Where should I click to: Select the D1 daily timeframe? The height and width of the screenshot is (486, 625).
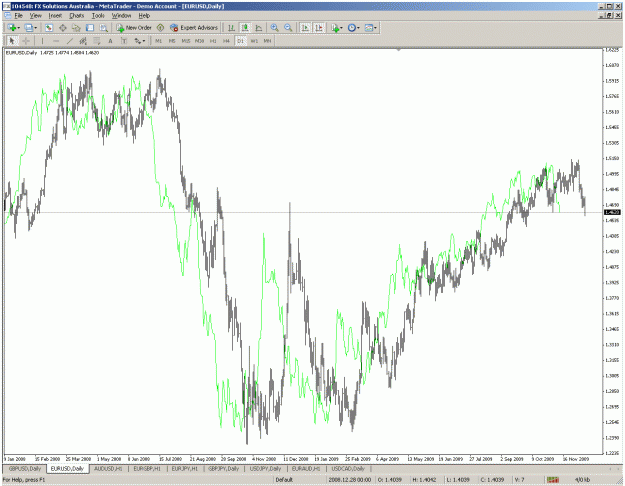(240, 41)
